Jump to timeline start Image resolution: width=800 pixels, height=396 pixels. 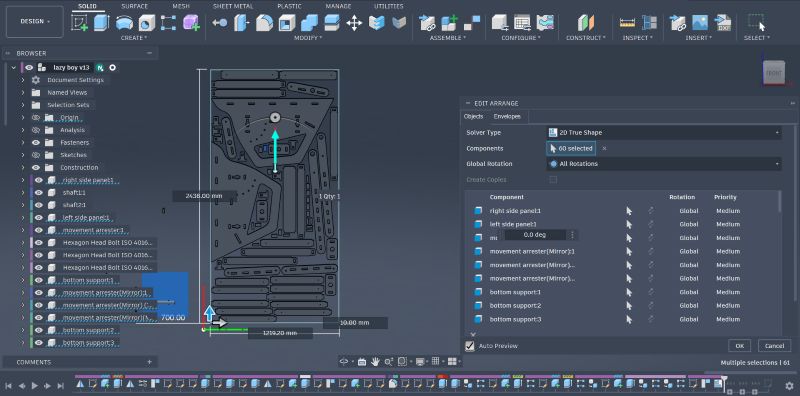[x=9, y=386]
